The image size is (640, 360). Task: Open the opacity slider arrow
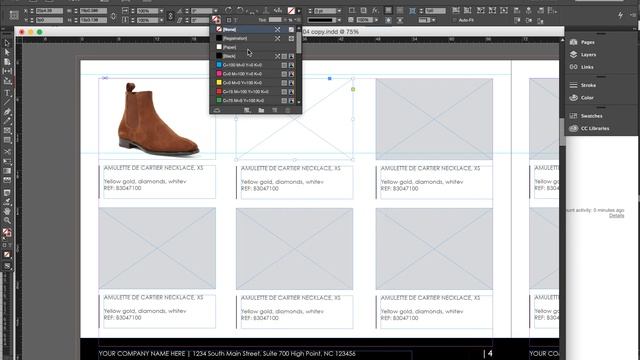click(x=376, y=20)
